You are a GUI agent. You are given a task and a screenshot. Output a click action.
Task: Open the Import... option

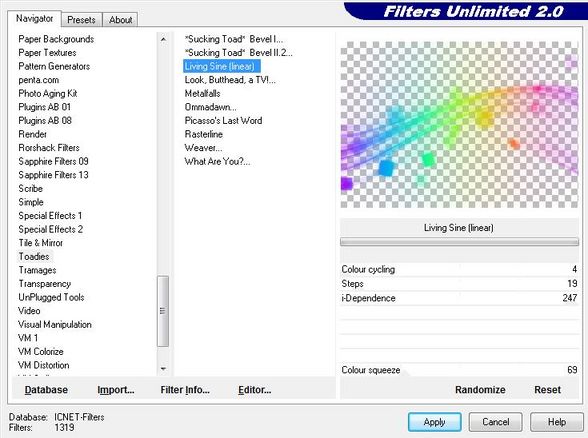(116, 390)
